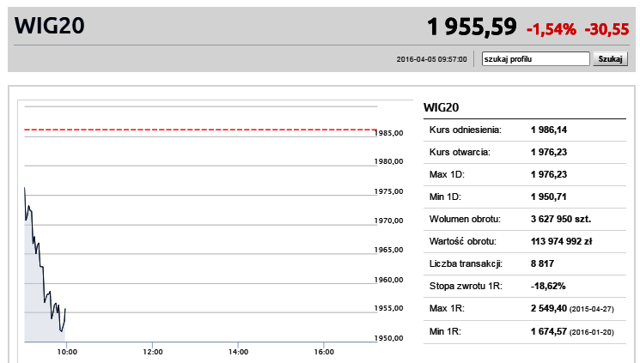Focus the szukaj profilu search field
Viewport: 640px width, 363px height.
pos(536,59)
